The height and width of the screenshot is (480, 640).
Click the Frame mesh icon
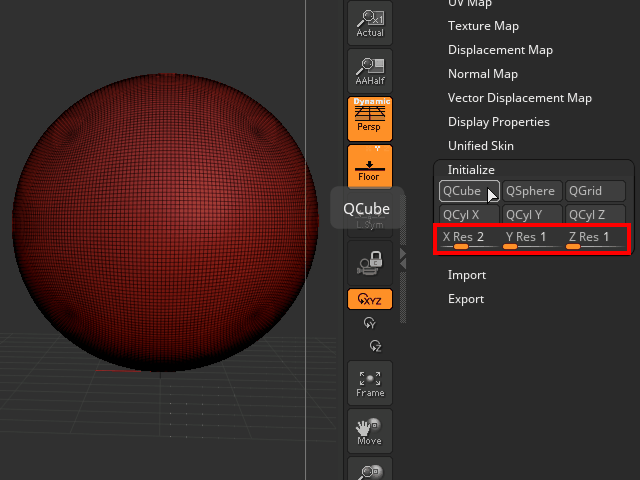pyautogui.click(x=370, y=383)
